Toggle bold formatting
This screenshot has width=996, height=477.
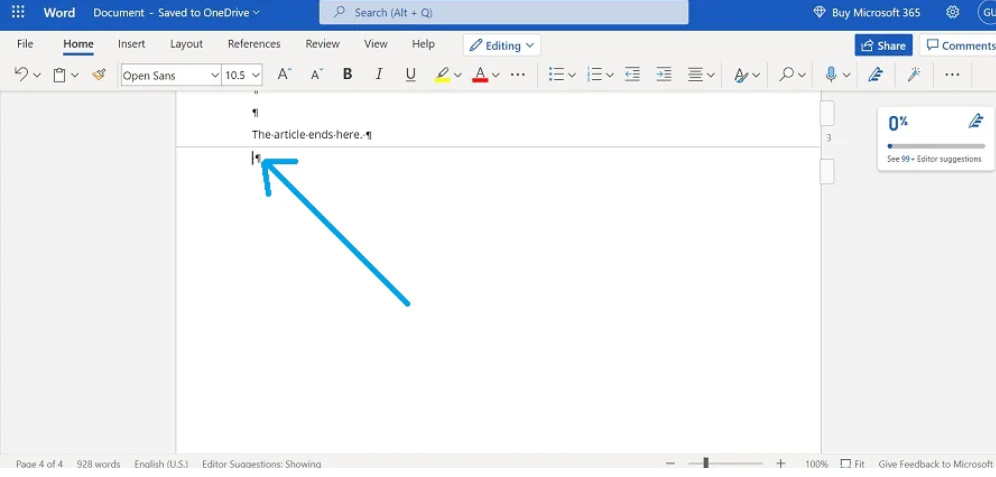tap(347, 74)
